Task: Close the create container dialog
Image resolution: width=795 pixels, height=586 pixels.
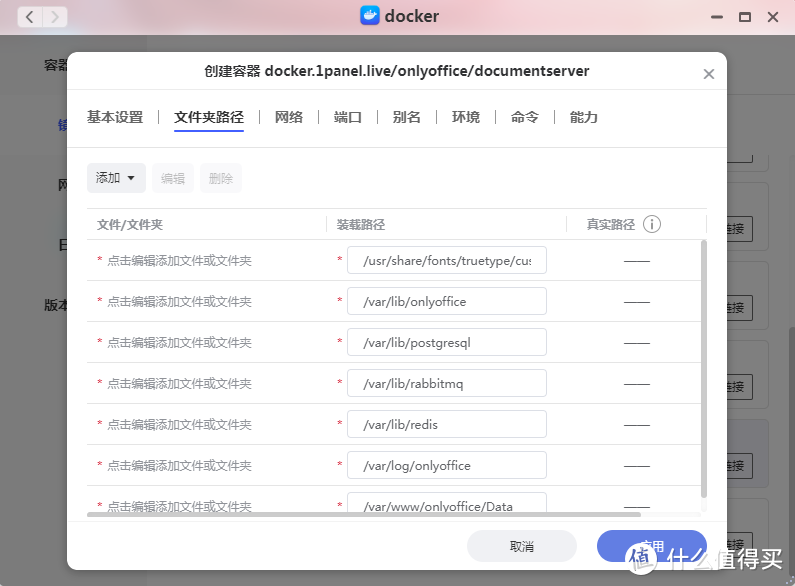Action: [709, 74]
